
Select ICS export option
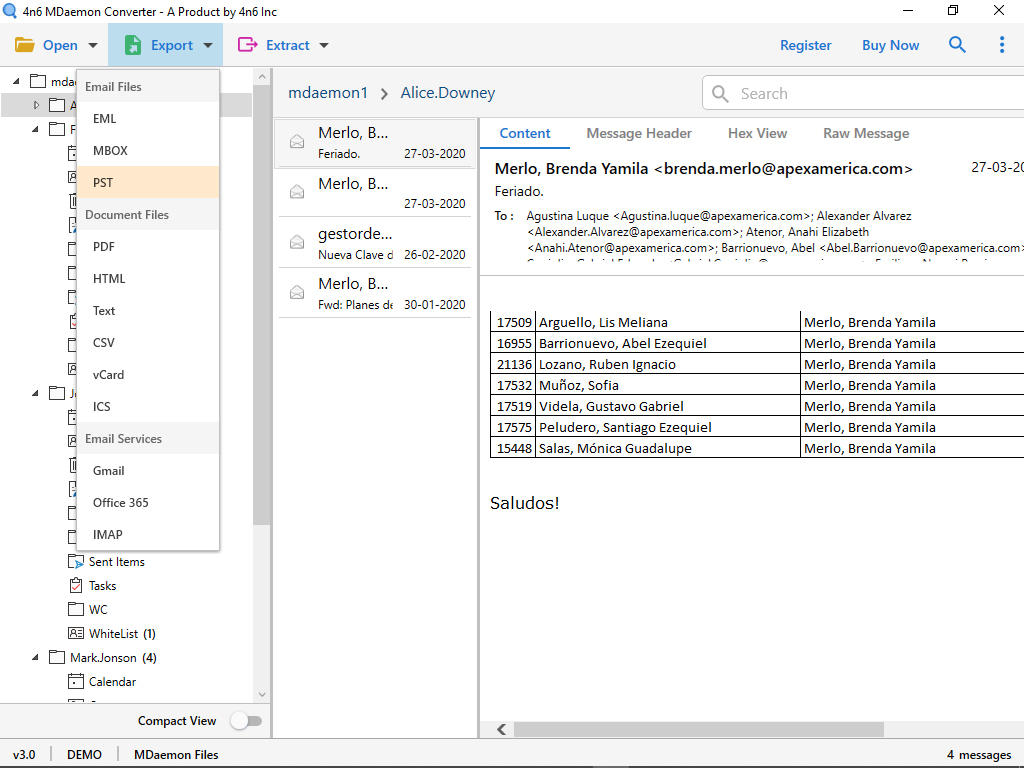point(148,406)
